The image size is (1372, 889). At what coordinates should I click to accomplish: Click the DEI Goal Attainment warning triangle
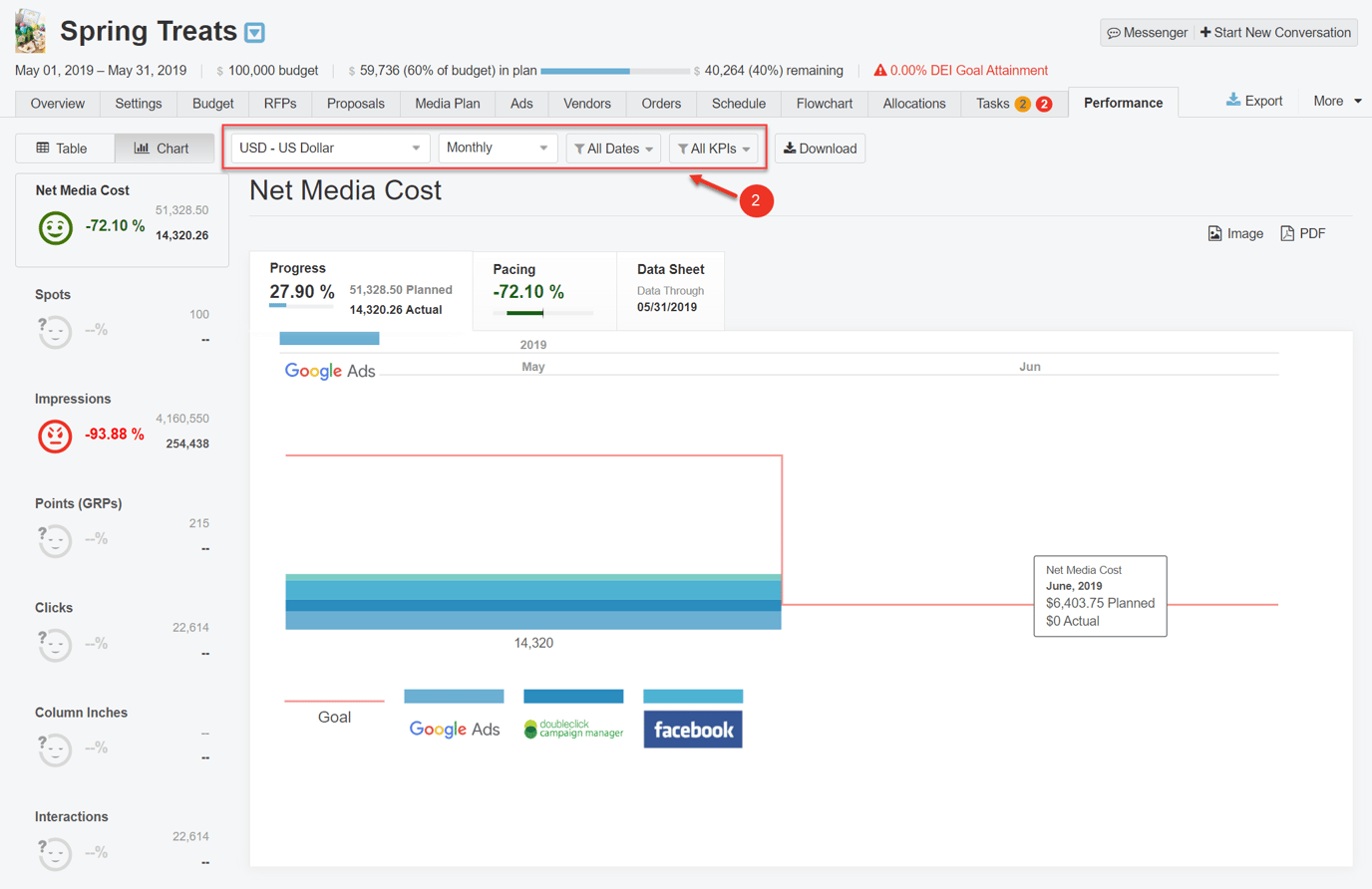(x=879, y=70)
